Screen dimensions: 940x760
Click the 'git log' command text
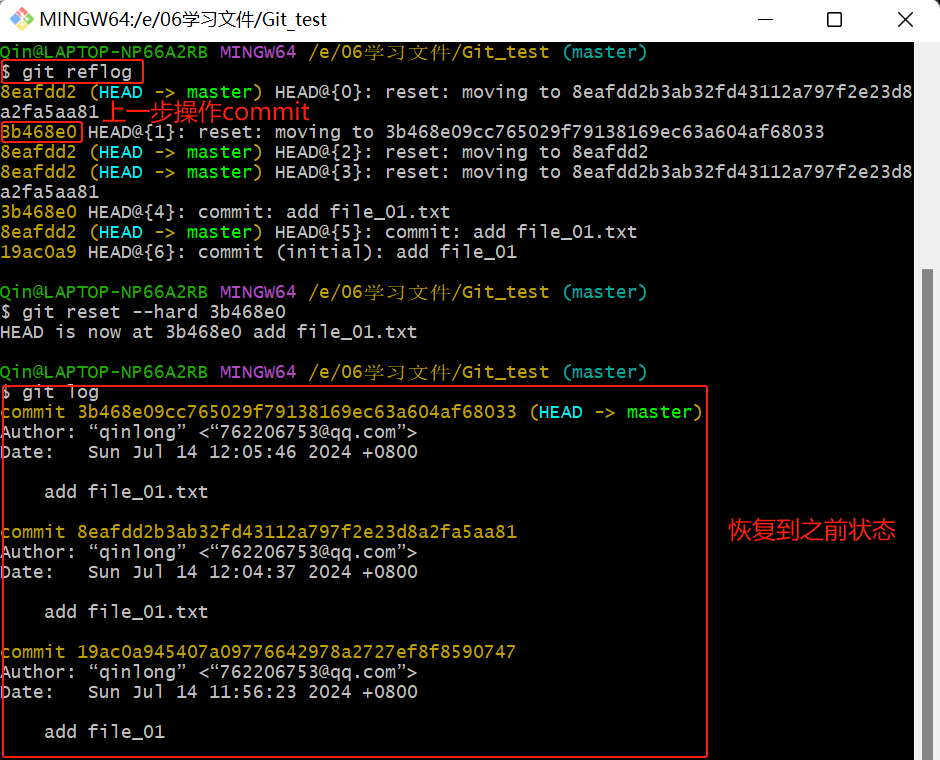click(60, 392)
